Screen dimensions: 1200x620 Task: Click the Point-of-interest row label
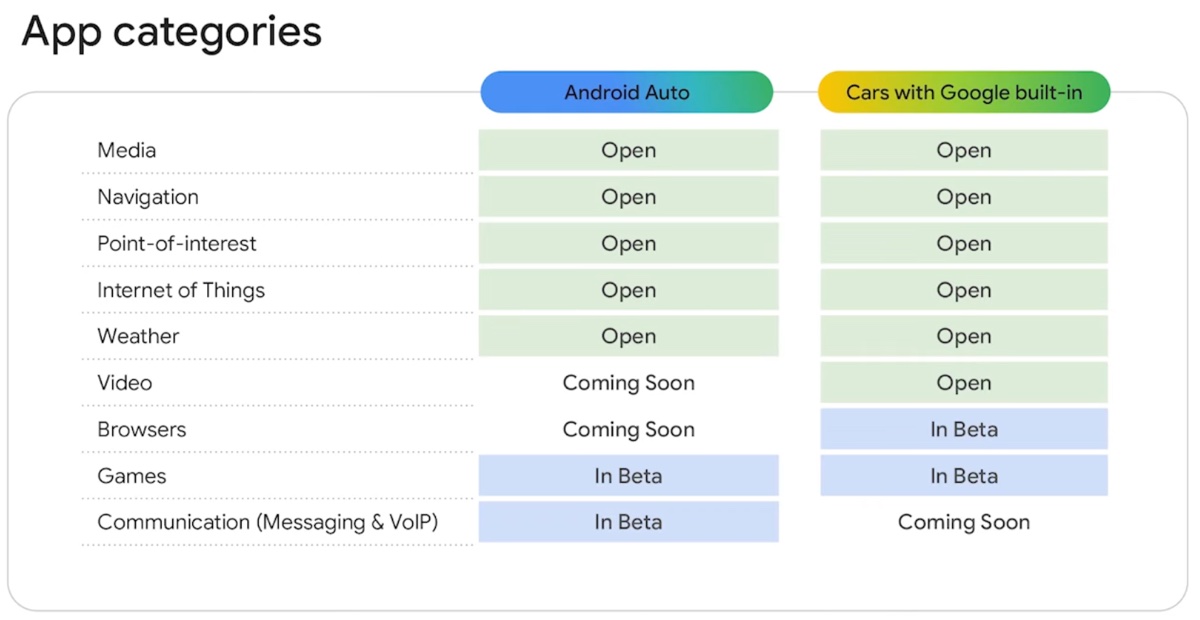177,244
